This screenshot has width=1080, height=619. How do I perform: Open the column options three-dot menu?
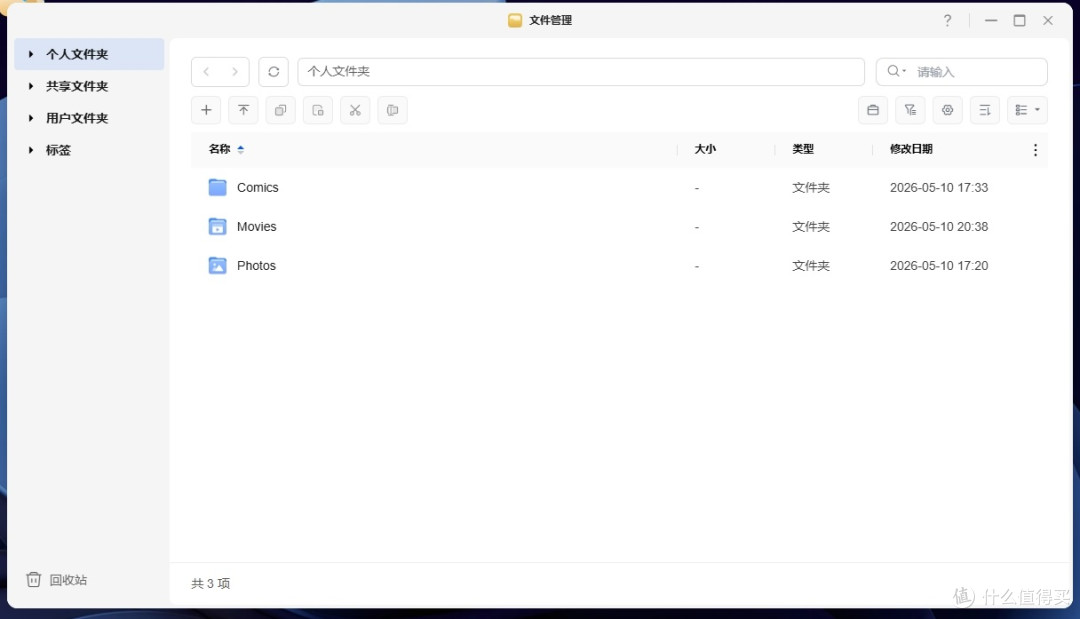point(1035,149)
